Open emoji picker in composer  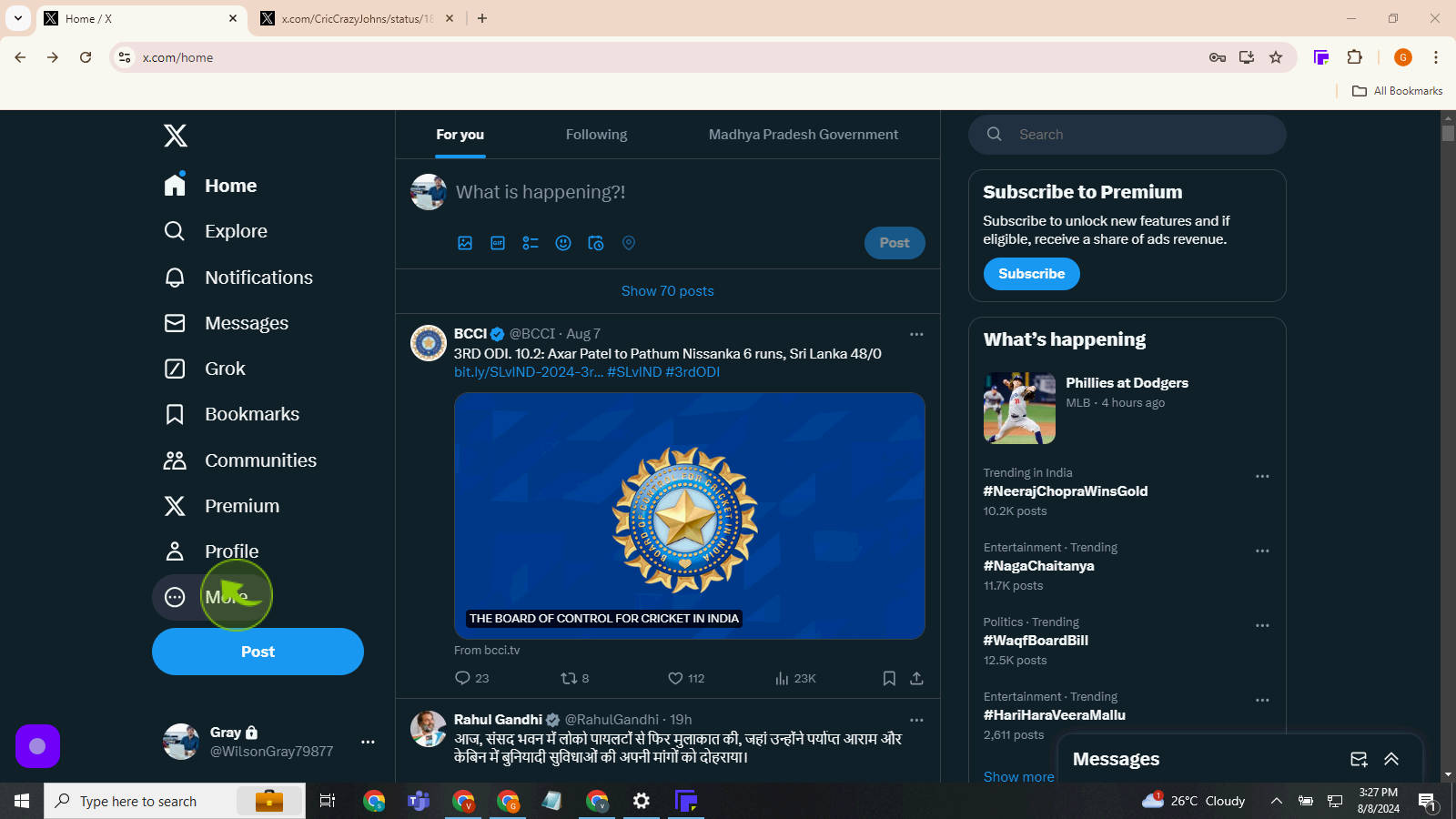tap(563, 243)
